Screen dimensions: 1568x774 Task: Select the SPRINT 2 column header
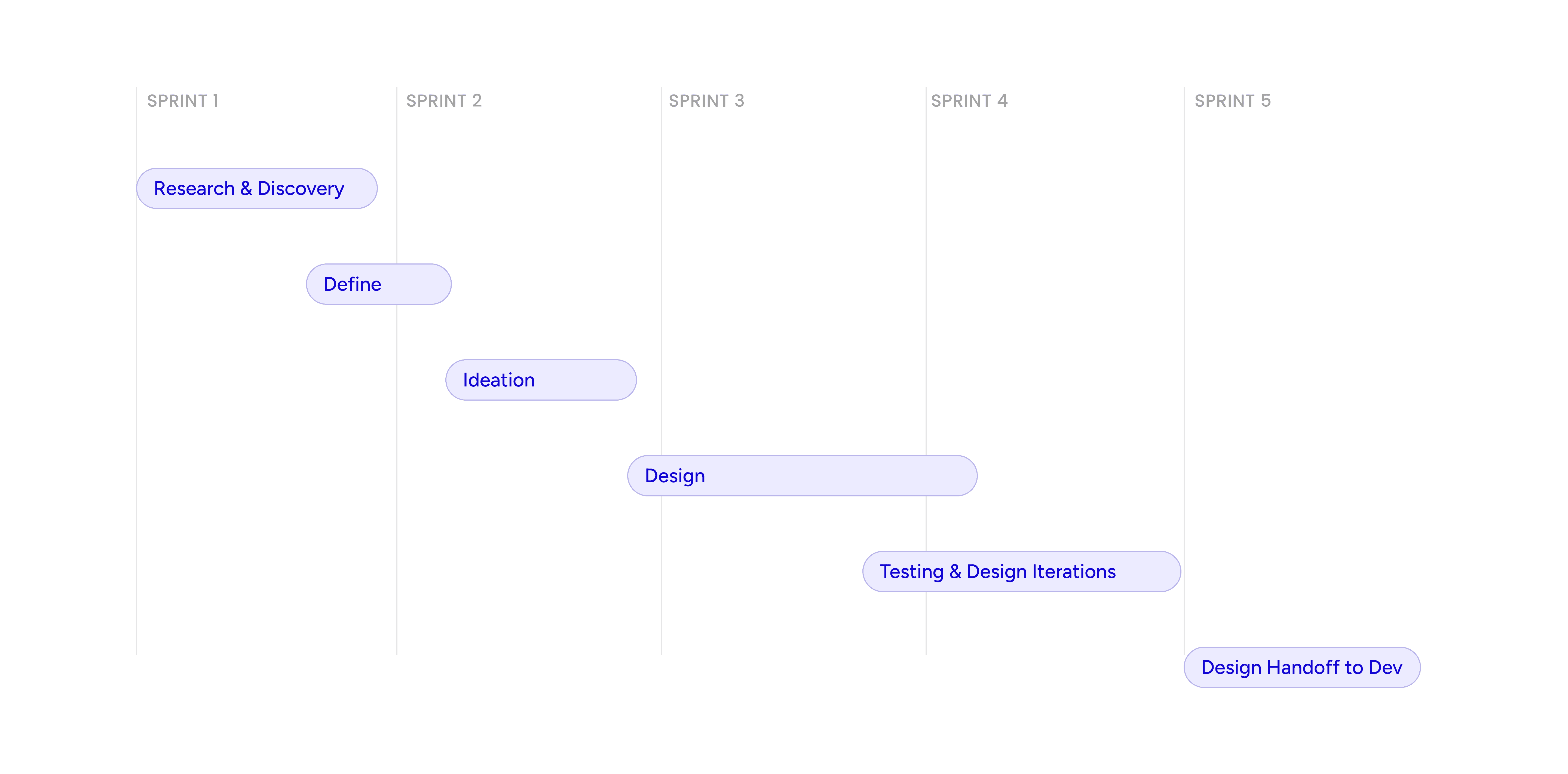coord(444,101)
